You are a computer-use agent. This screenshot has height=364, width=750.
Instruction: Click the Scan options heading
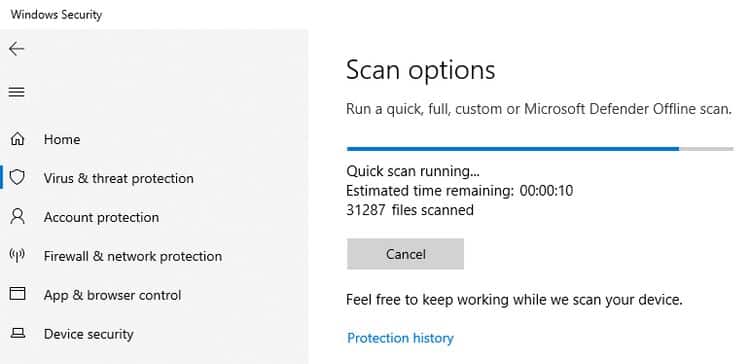pyautogui.click(x=420, y=70)
